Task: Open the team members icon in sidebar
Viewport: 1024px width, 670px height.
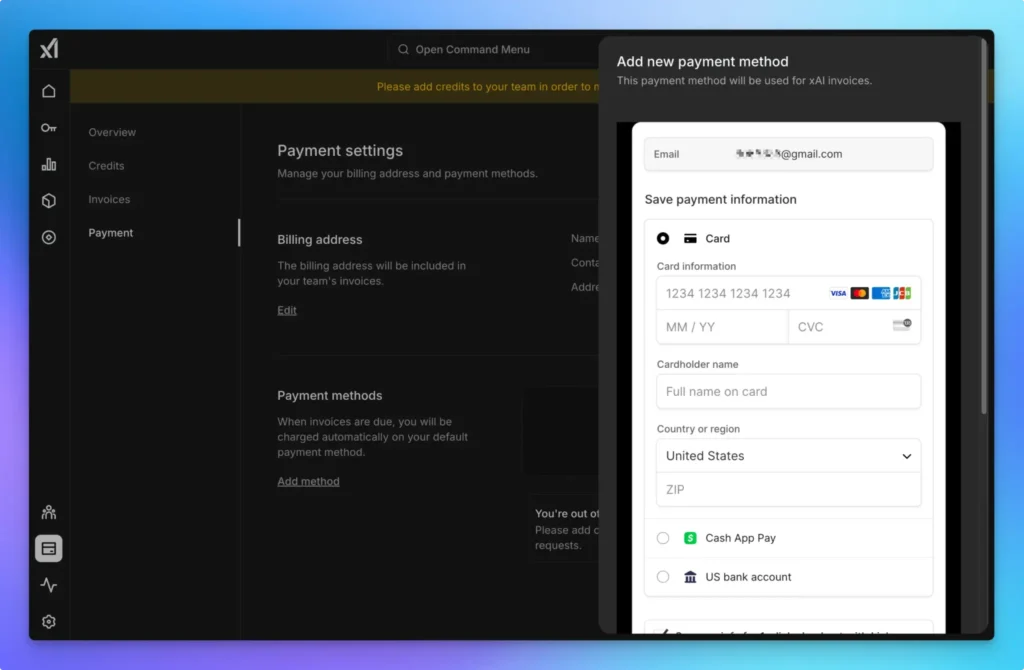Action: coord(49,512)
